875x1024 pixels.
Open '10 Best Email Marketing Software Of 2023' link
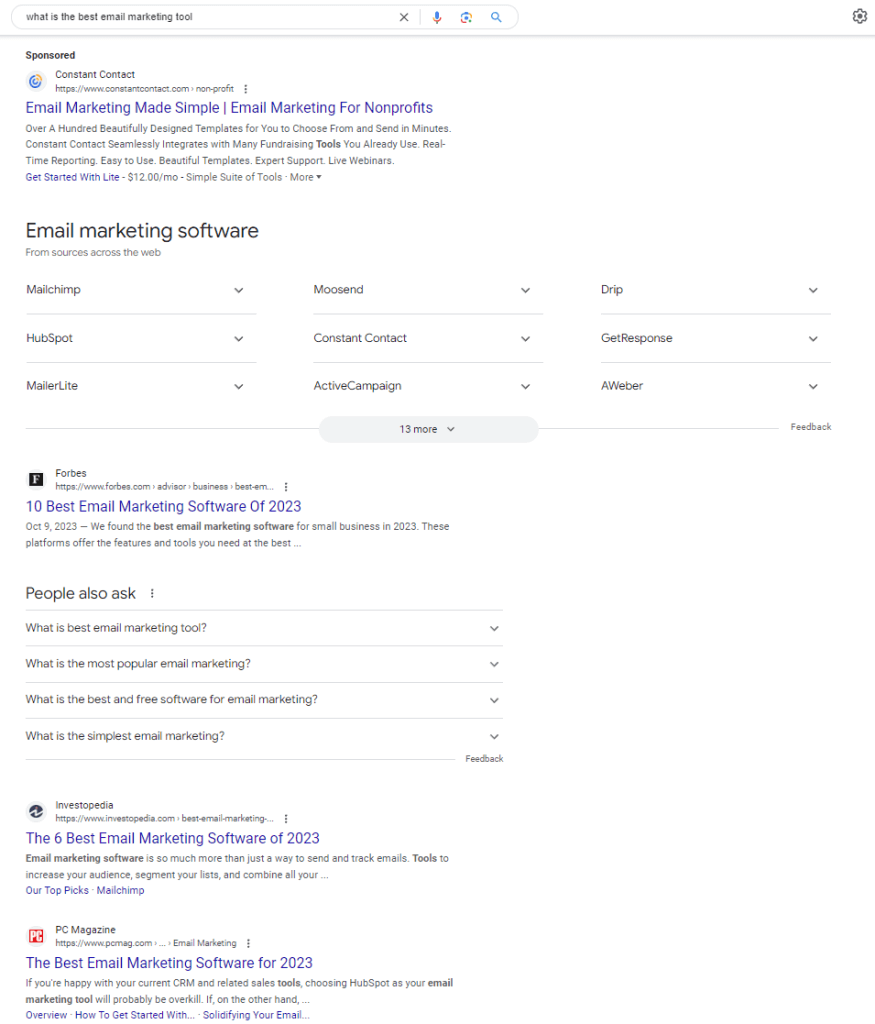[163, 507]
